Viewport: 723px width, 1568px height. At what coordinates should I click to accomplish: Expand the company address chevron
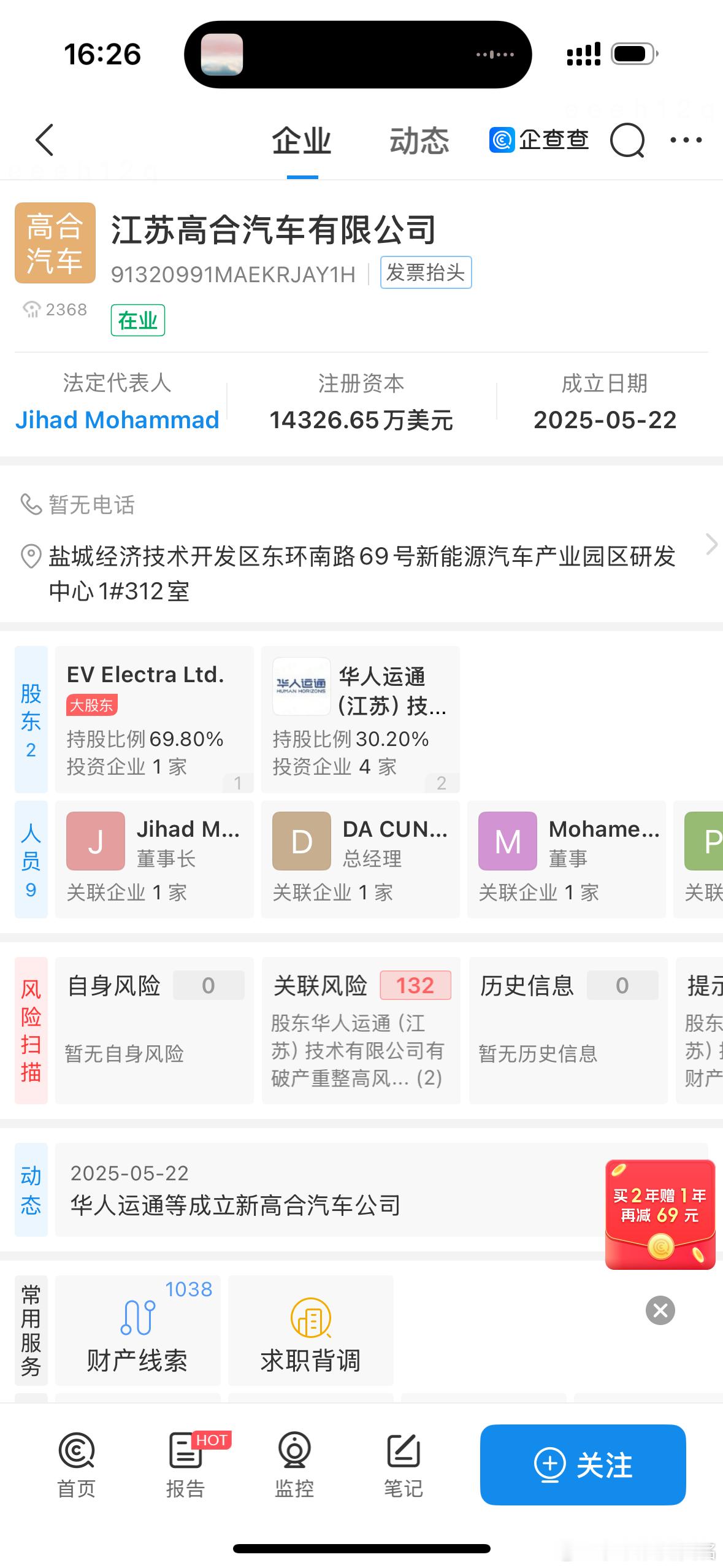(711, 544)
